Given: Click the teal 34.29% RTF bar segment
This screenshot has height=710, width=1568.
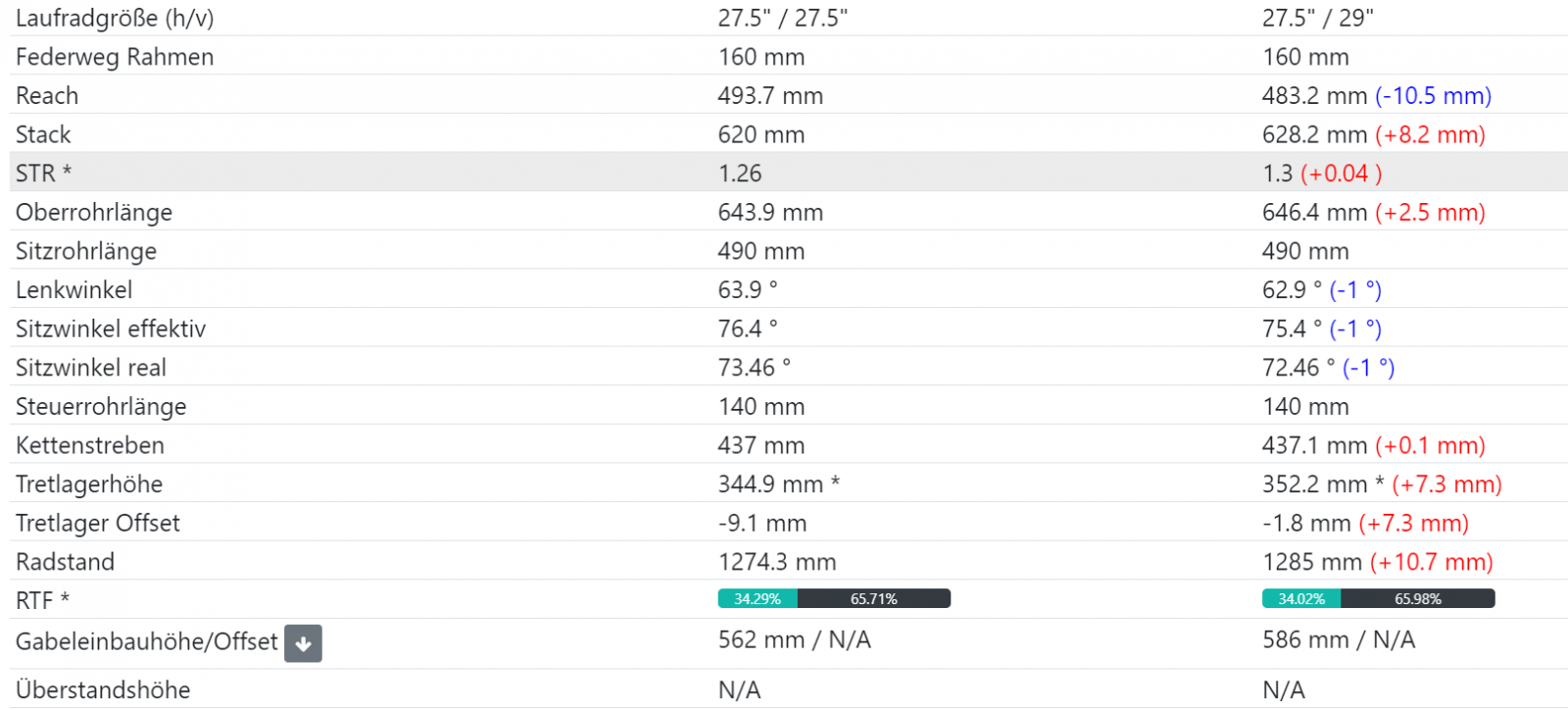Looking at the screenshot, I should pyautogui.click(x=758, y=599).
